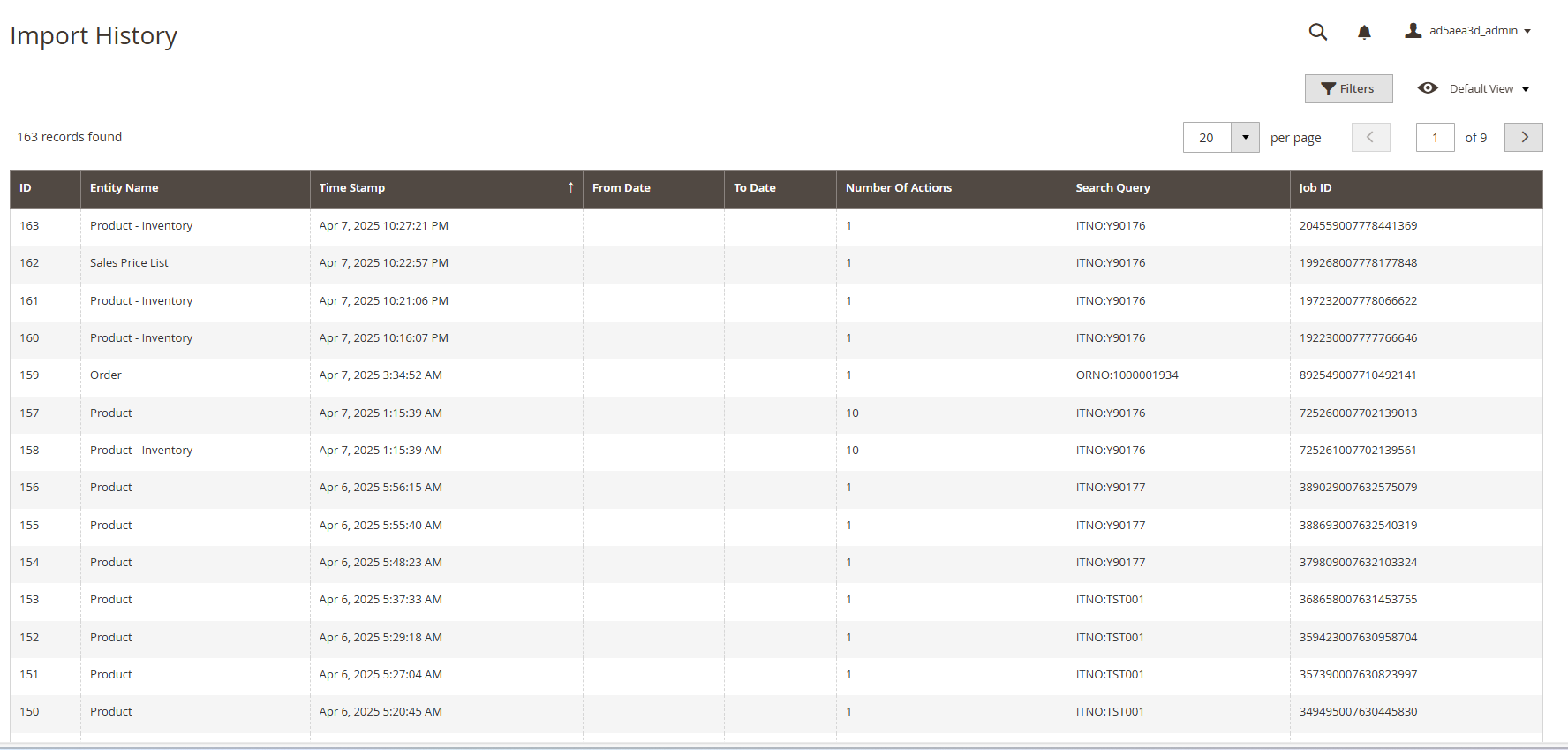This screenshot has width=1568, height=750.
Task: Sort by the ID column header
Action: [x=26, y=188]
